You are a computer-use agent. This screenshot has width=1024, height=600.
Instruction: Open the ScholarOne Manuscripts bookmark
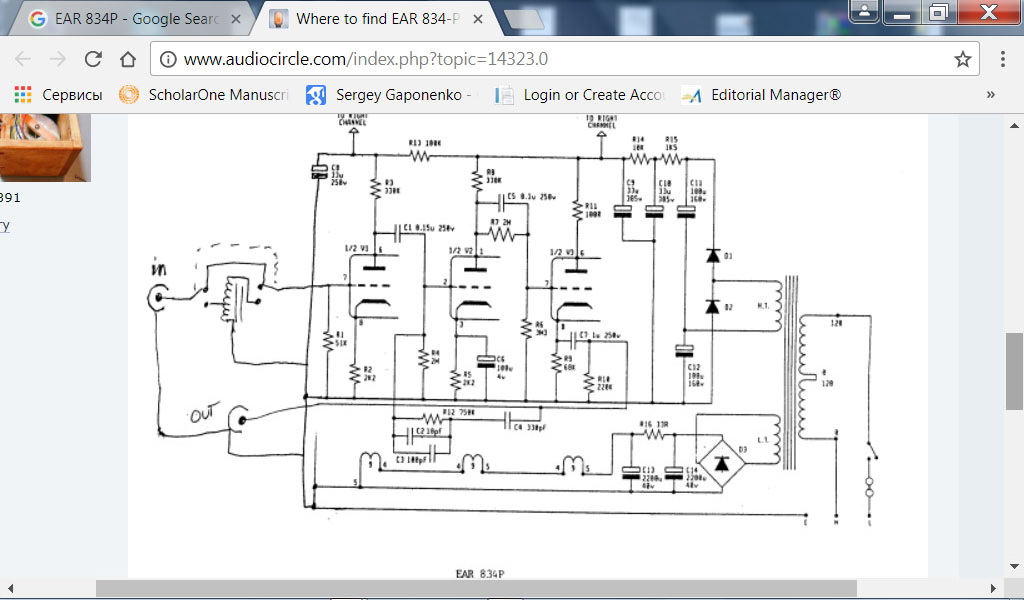(204, 95)
